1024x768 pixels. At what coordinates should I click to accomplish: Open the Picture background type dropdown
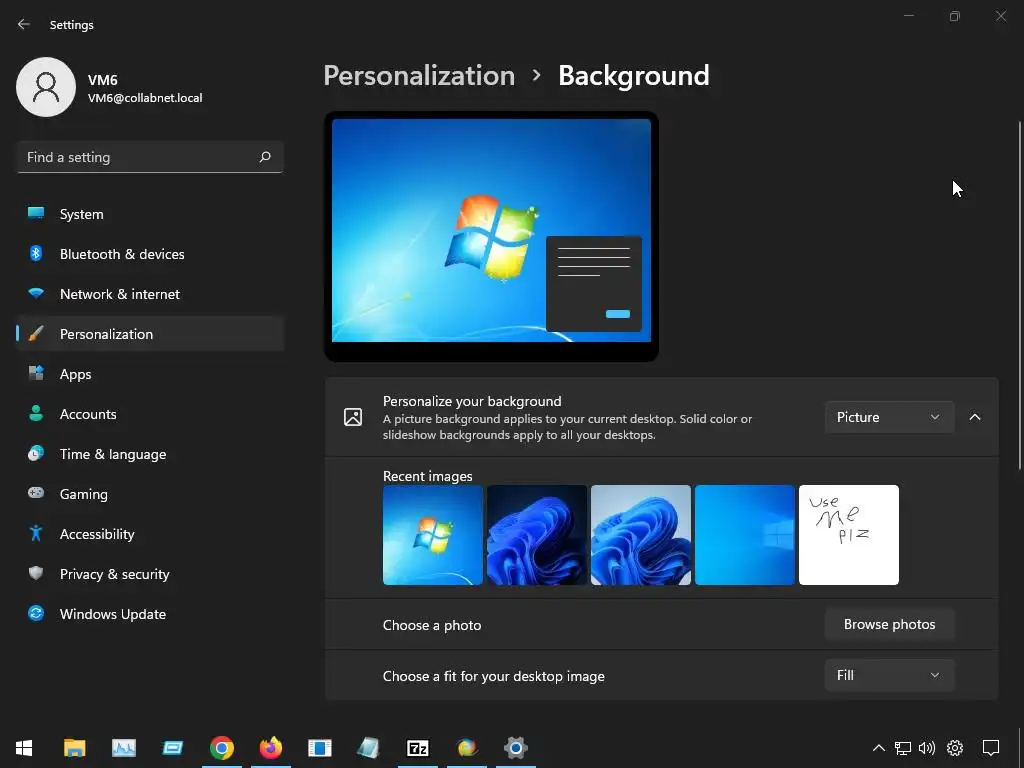(889, 417)
